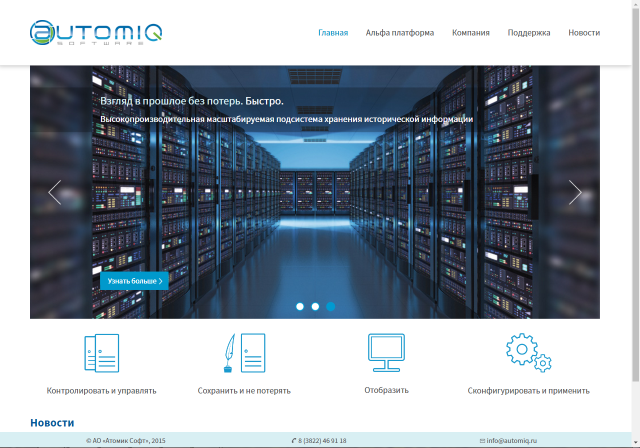This screenshot has height=448, width=640.
Task: Click the scrollbar down arrow
Action: pos(636,443)
